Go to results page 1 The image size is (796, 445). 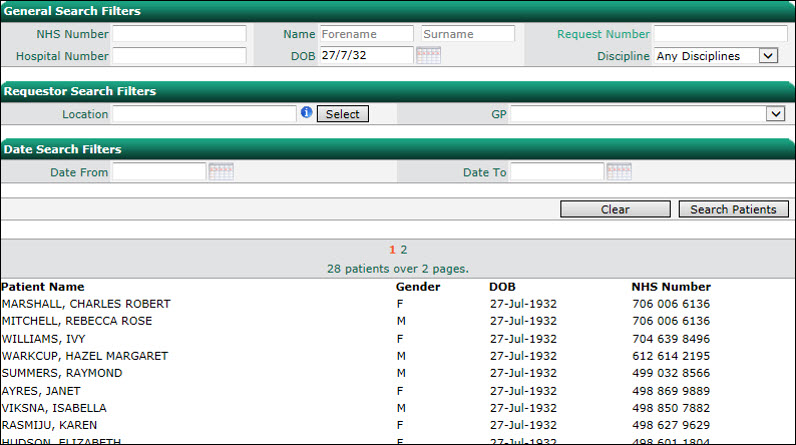click(392, 249)
